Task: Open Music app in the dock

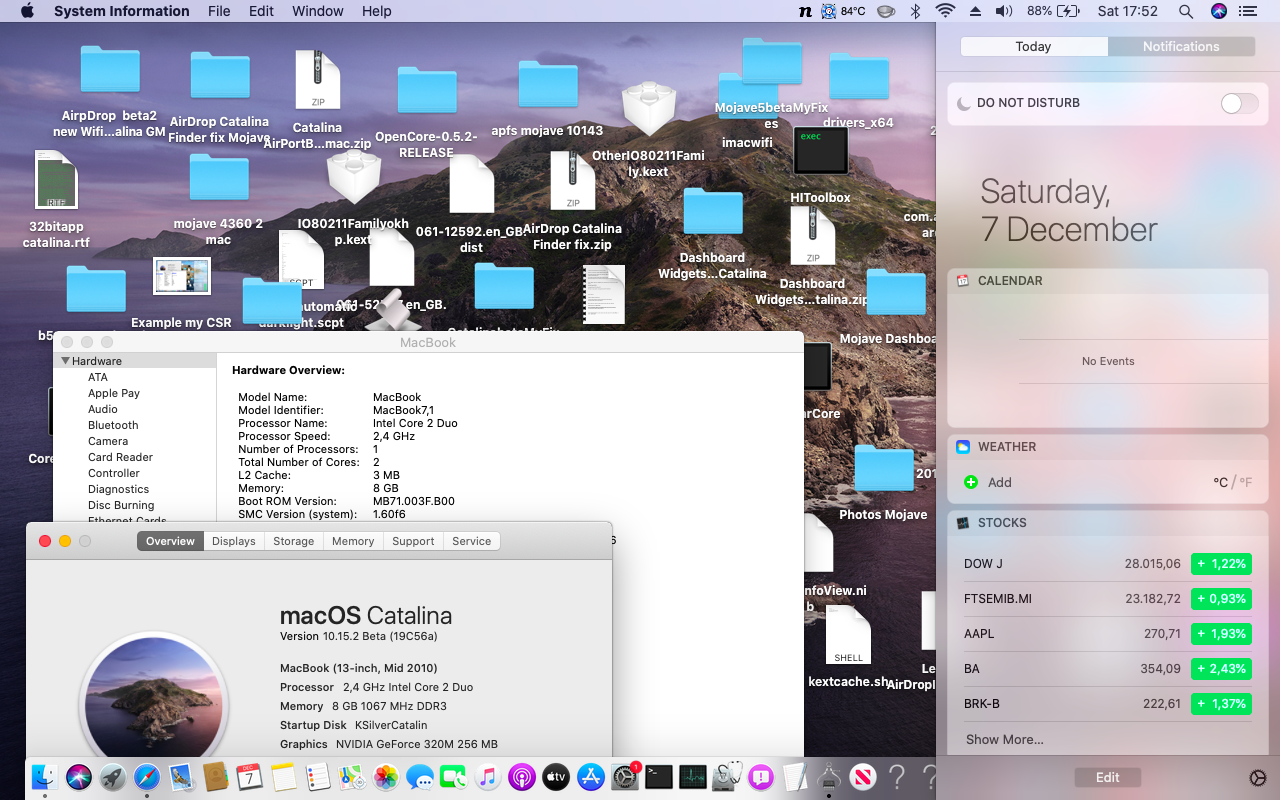Action: point(488,776)
